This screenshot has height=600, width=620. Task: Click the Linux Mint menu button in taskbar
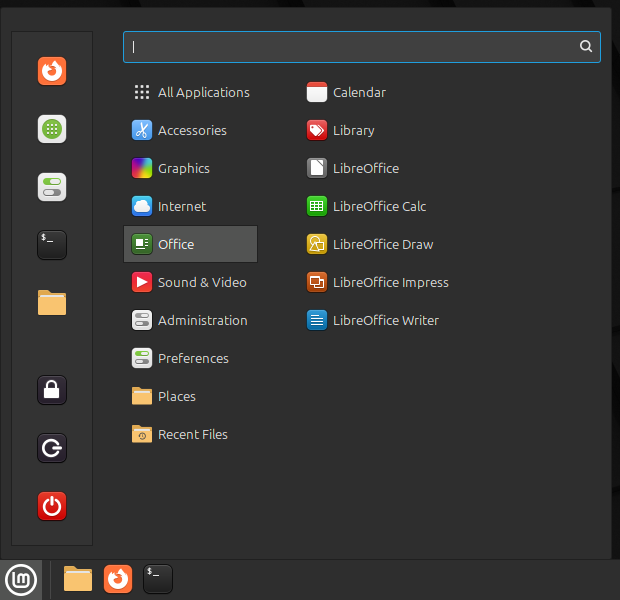tap(21, 580)
